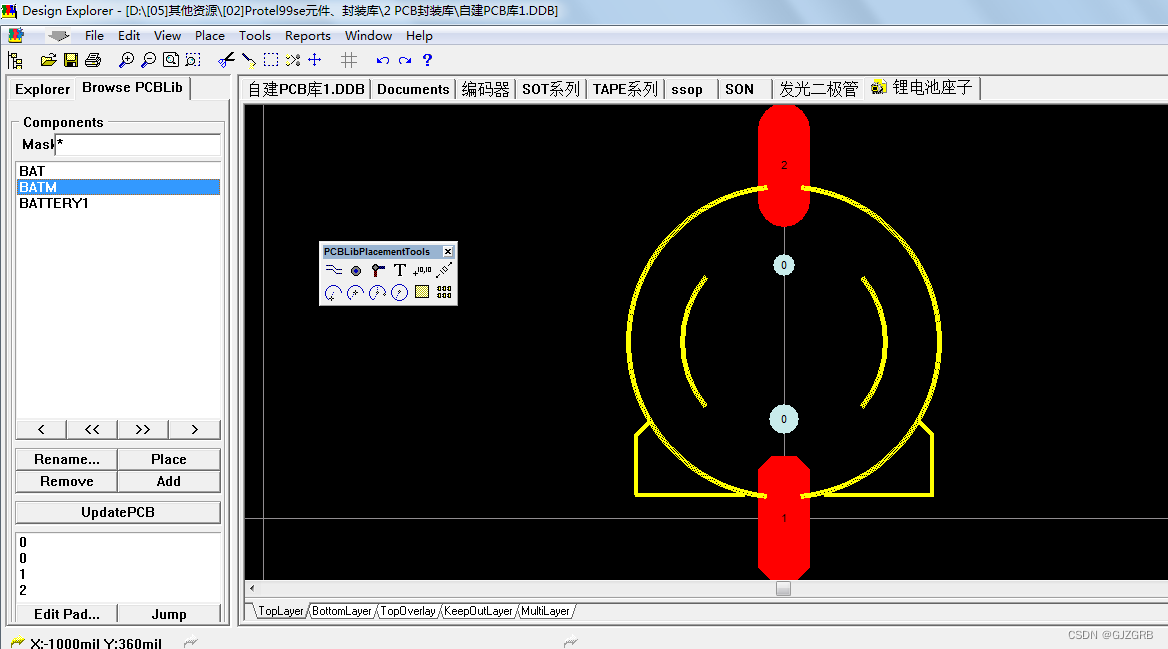1168x649 pixels.
Task: Select the place text string tool
Action: pyautogui.click(x=400, y=270)
